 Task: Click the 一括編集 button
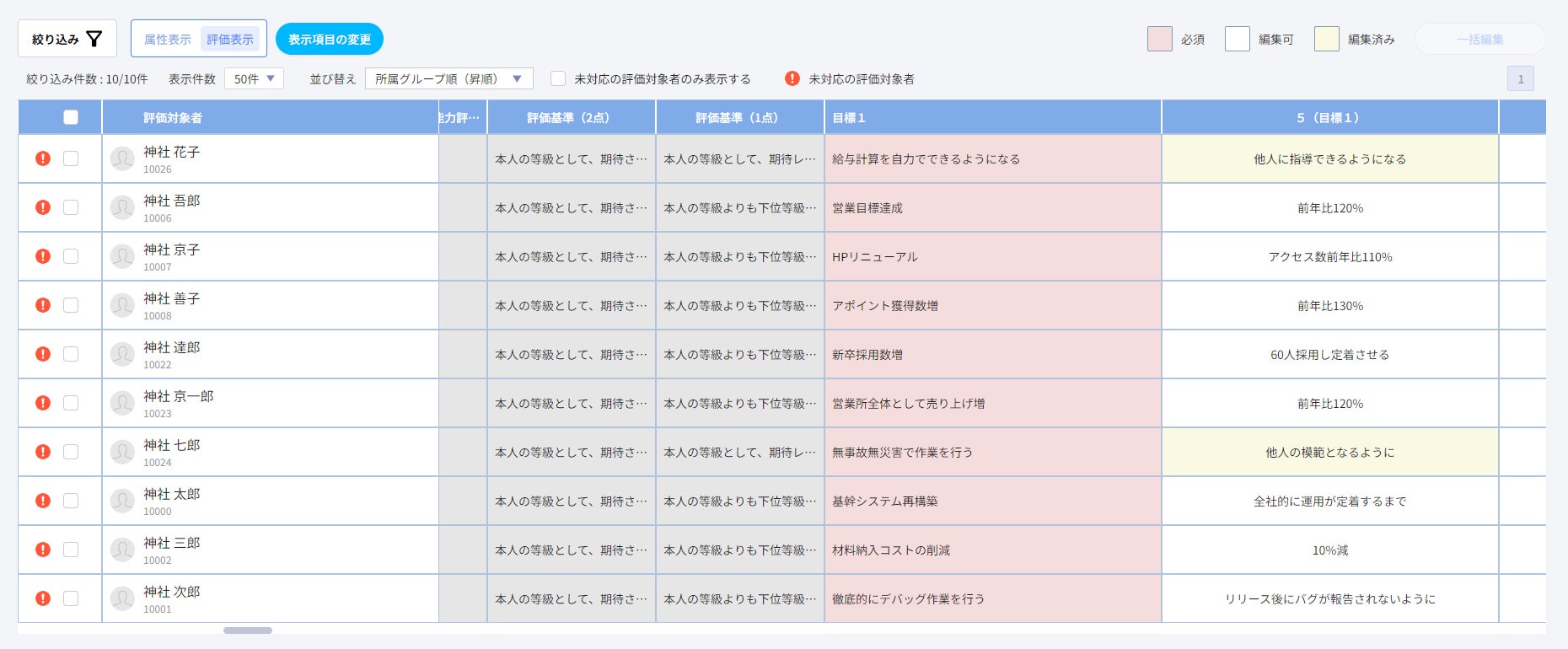tap(1480, 39)
